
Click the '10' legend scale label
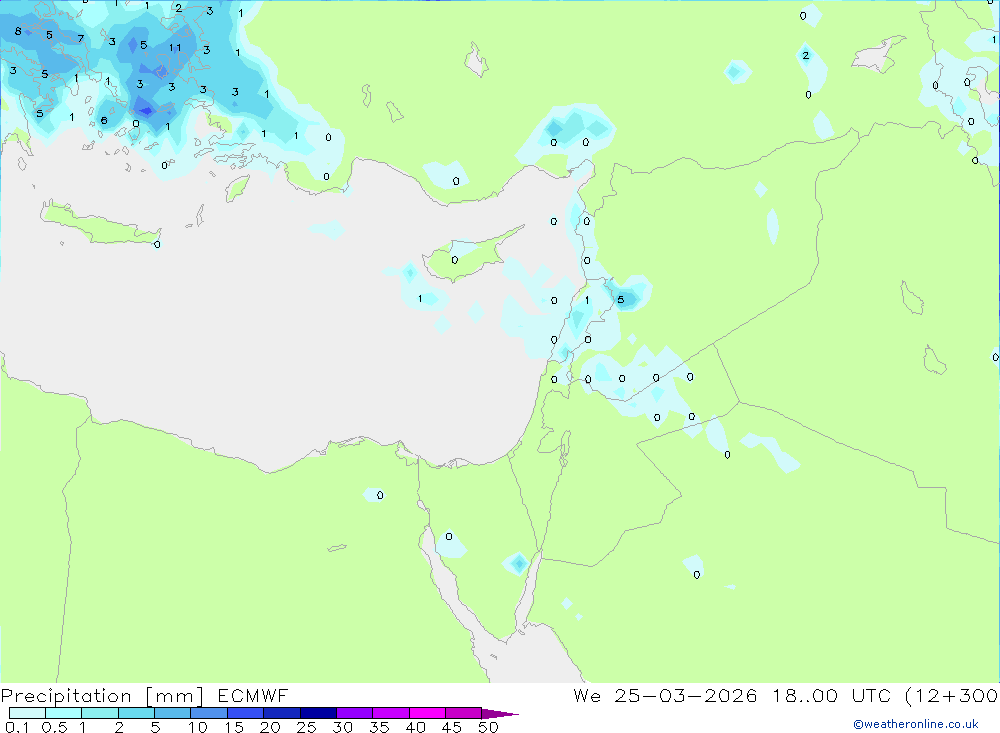197,727
